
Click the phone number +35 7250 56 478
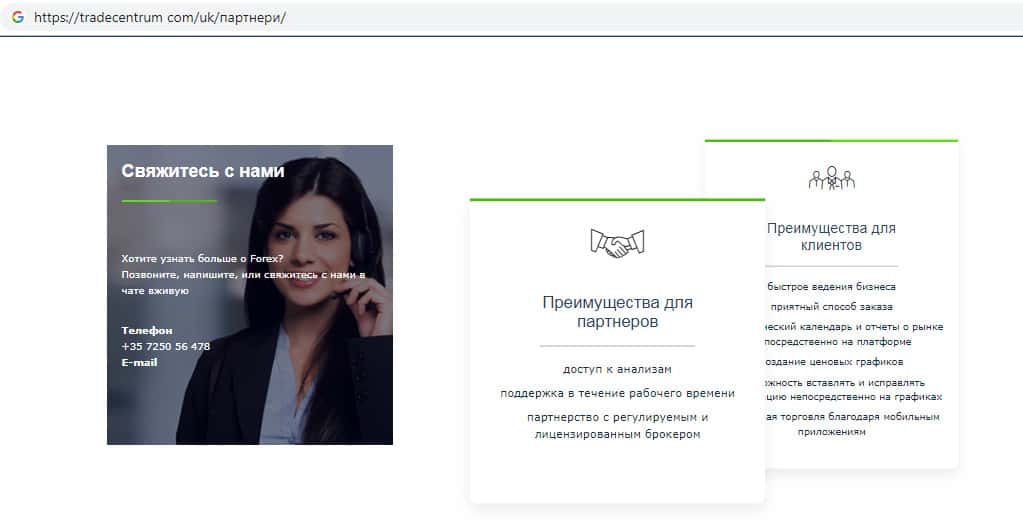coord(166,347)
